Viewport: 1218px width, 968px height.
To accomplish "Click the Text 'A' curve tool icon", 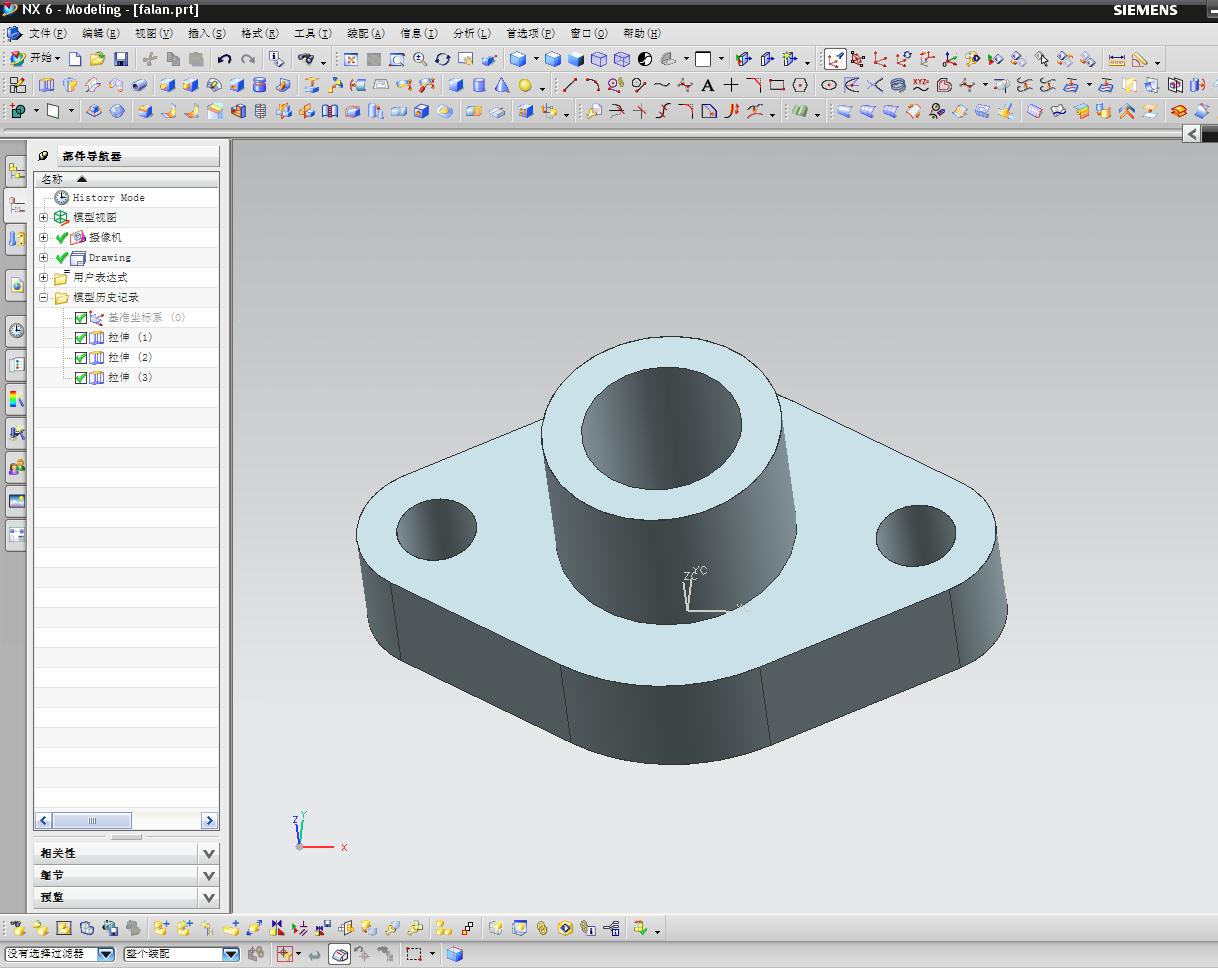I will tap(708, 85).
